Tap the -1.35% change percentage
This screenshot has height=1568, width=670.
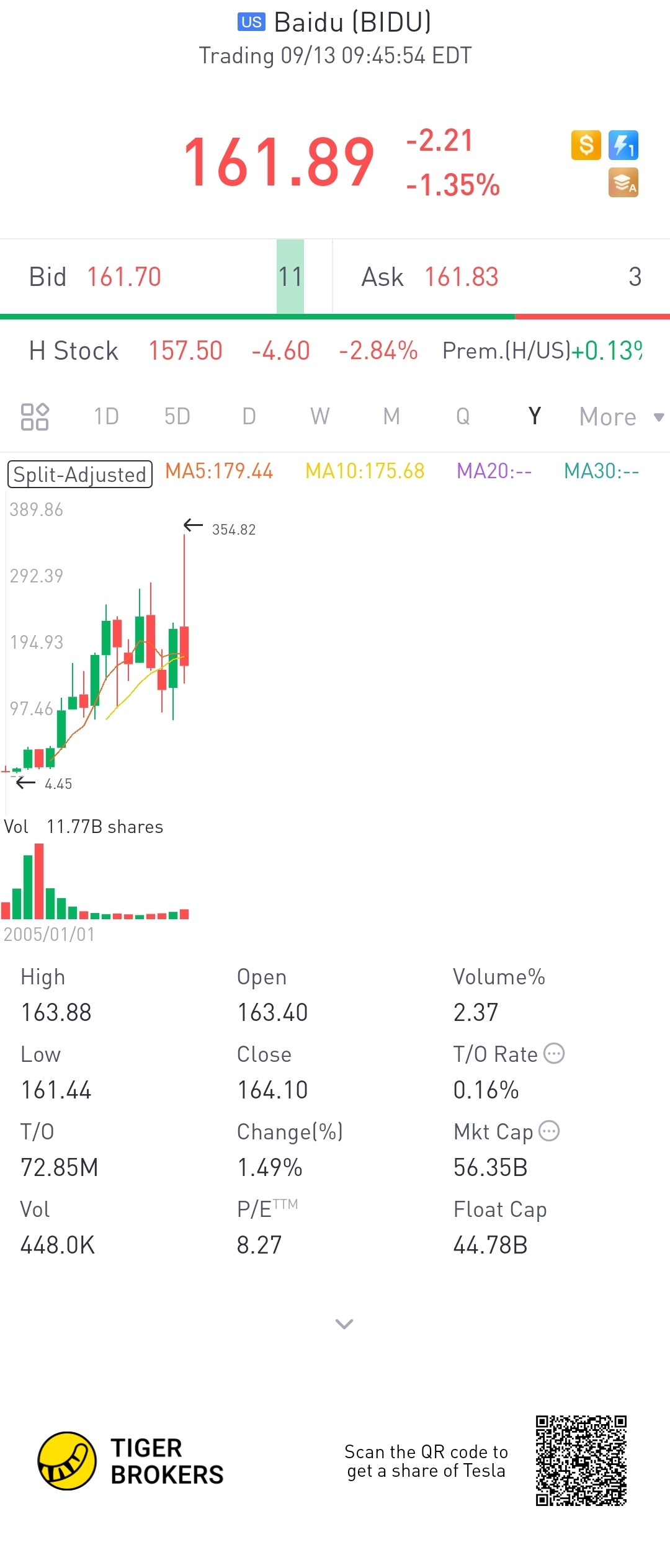click(x=453, y=185)
